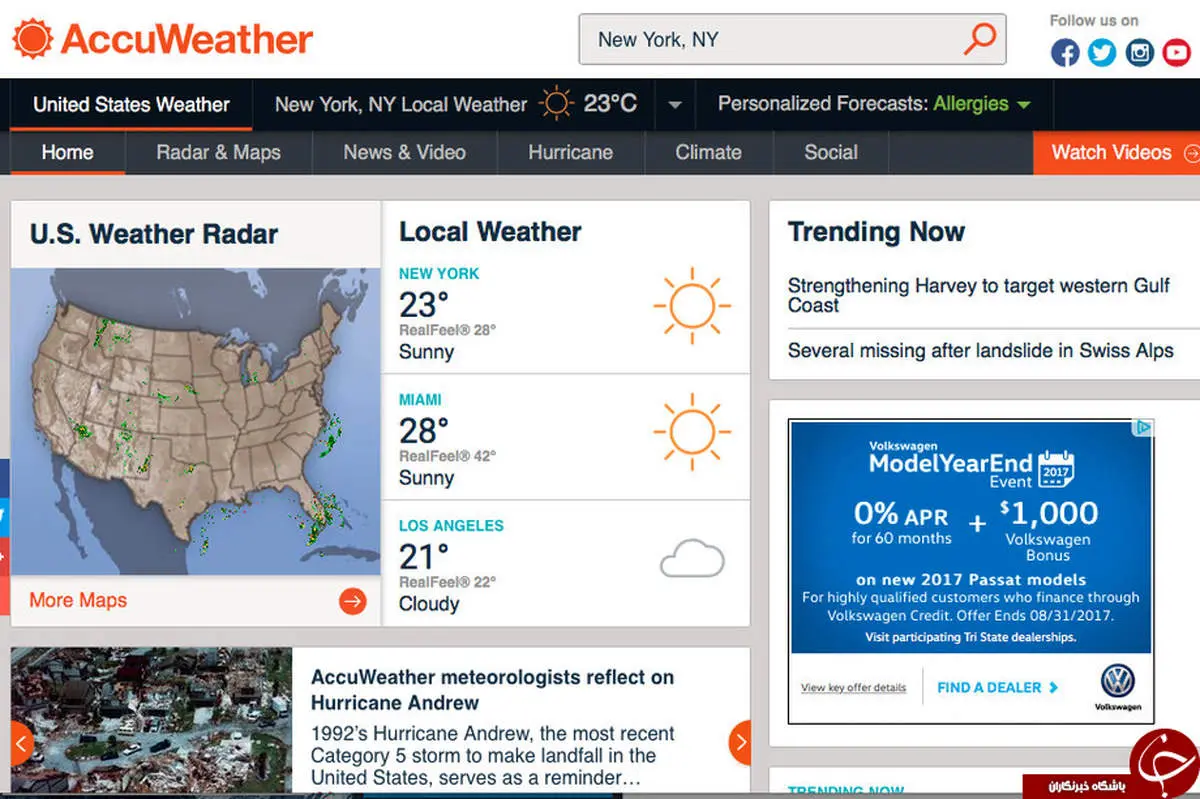This screenshot has height=799, width=1200.
Task: Open the Allergies personalized forecast dropdown
Action: click(982, 104)
